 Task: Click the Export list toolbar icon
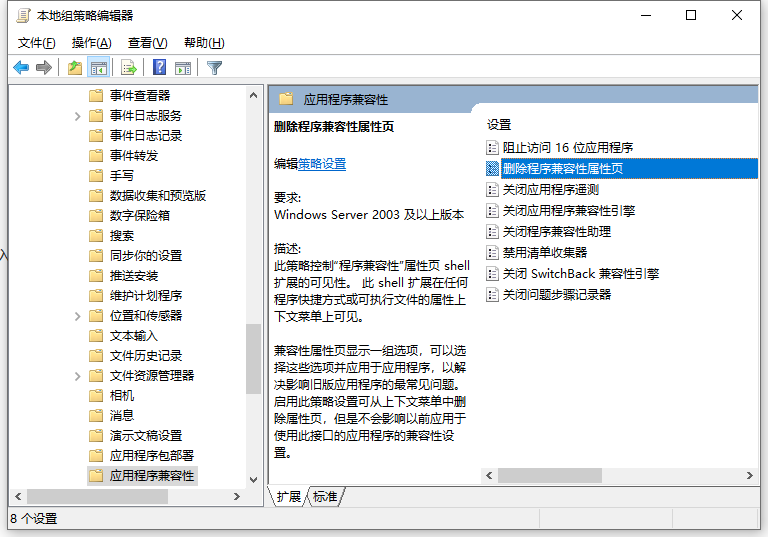click(129, 68)
